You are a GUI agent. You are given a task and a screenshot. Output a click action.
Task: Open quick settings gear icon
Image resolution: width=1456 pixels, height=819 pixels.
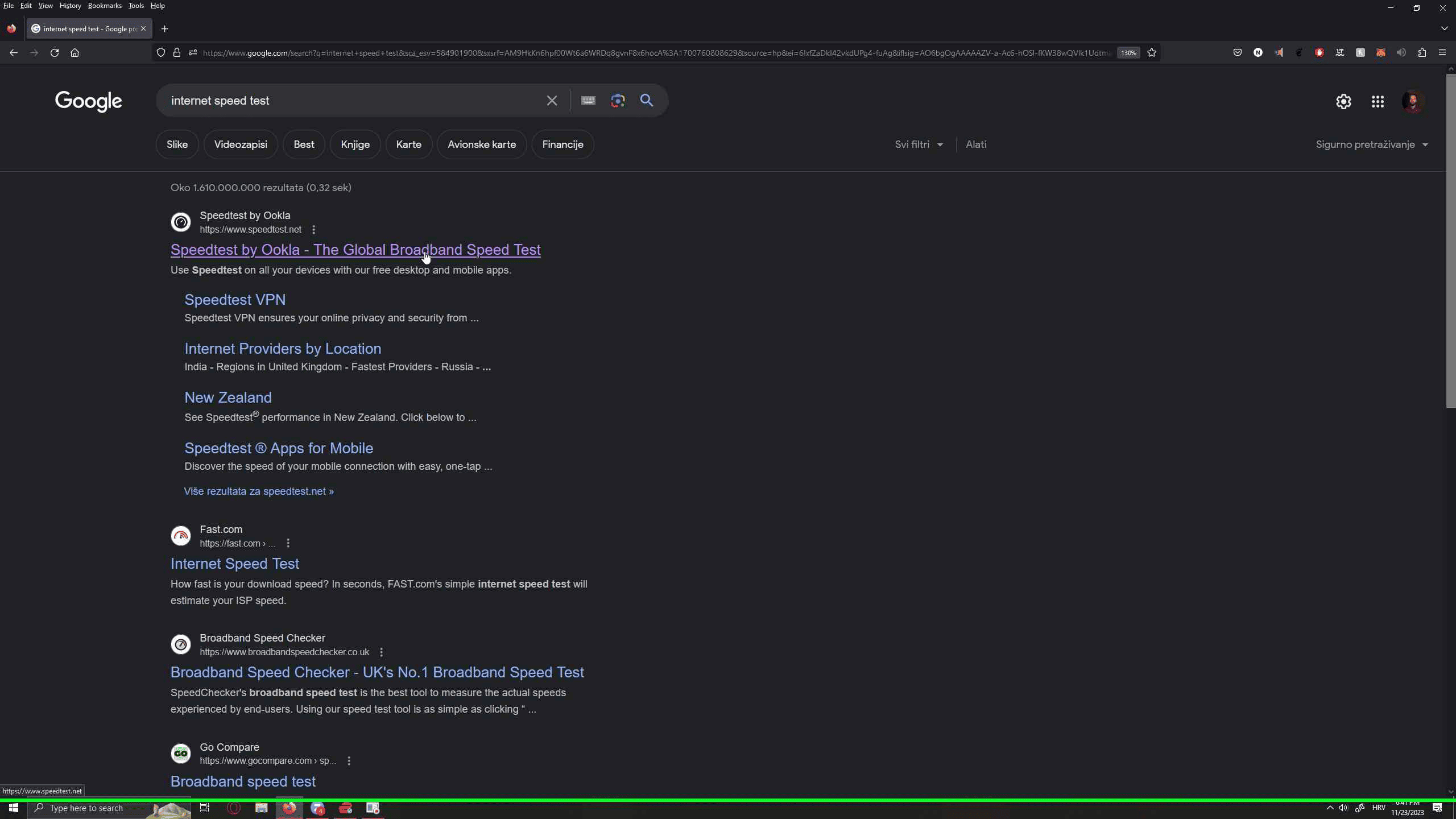click(1343, 102)
